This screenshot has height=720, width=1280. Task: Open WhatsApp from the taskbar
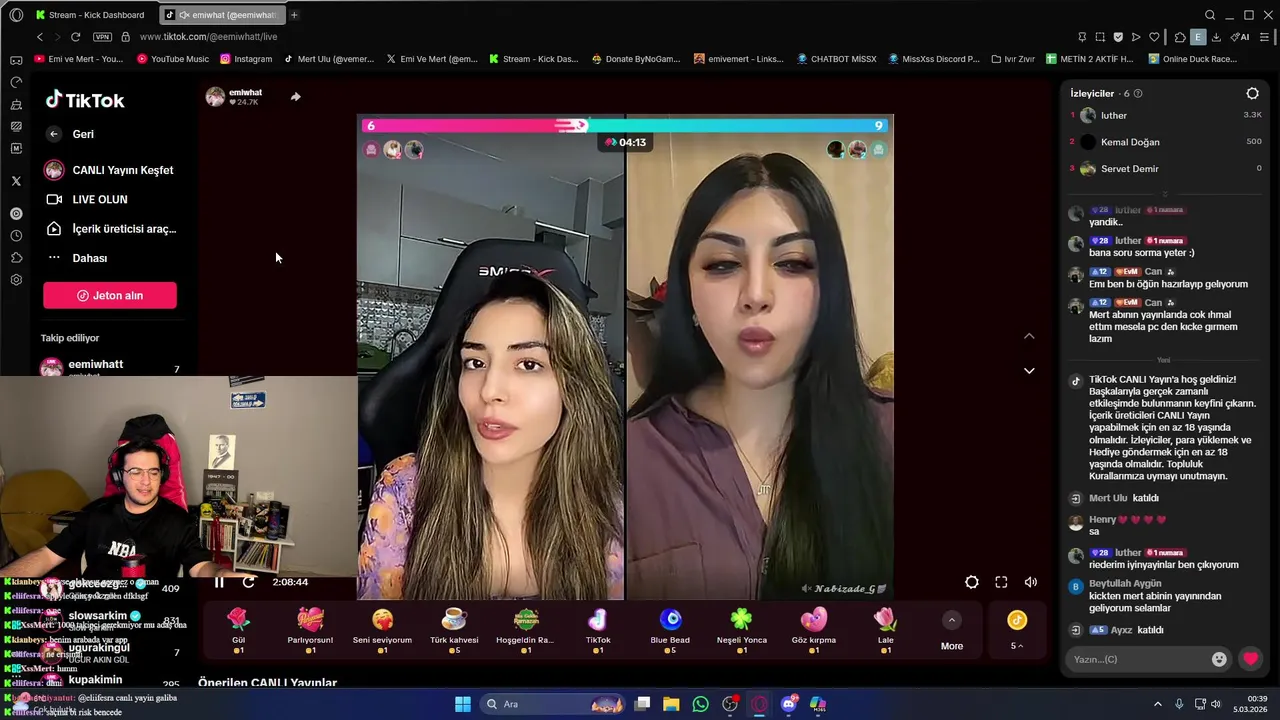coord(700,704)
